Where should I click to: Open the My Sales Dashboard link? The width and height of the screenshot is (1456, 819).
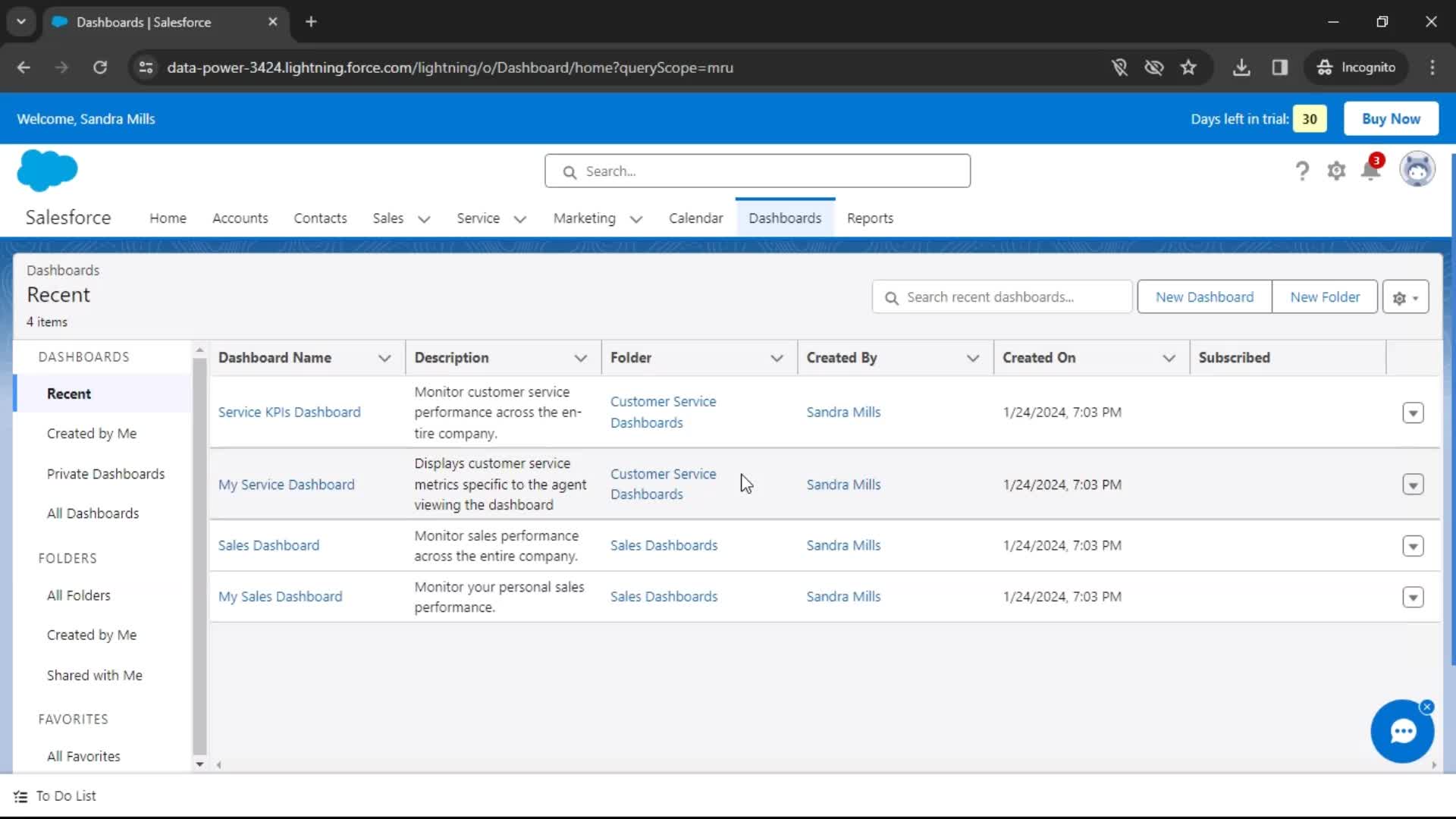[280, 597]
